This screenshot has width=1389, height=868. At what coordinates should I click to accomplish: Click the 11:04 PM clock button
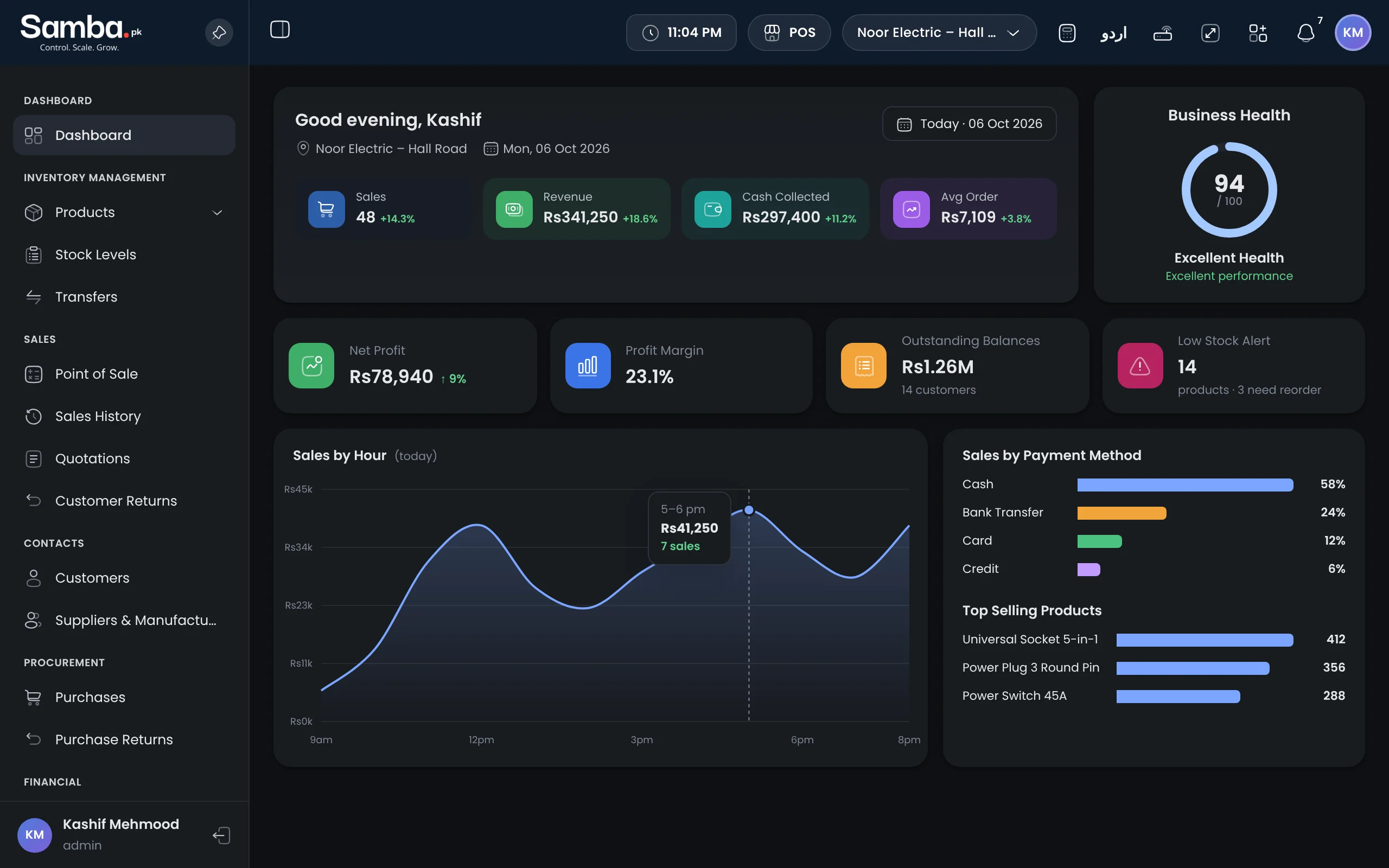681,33
